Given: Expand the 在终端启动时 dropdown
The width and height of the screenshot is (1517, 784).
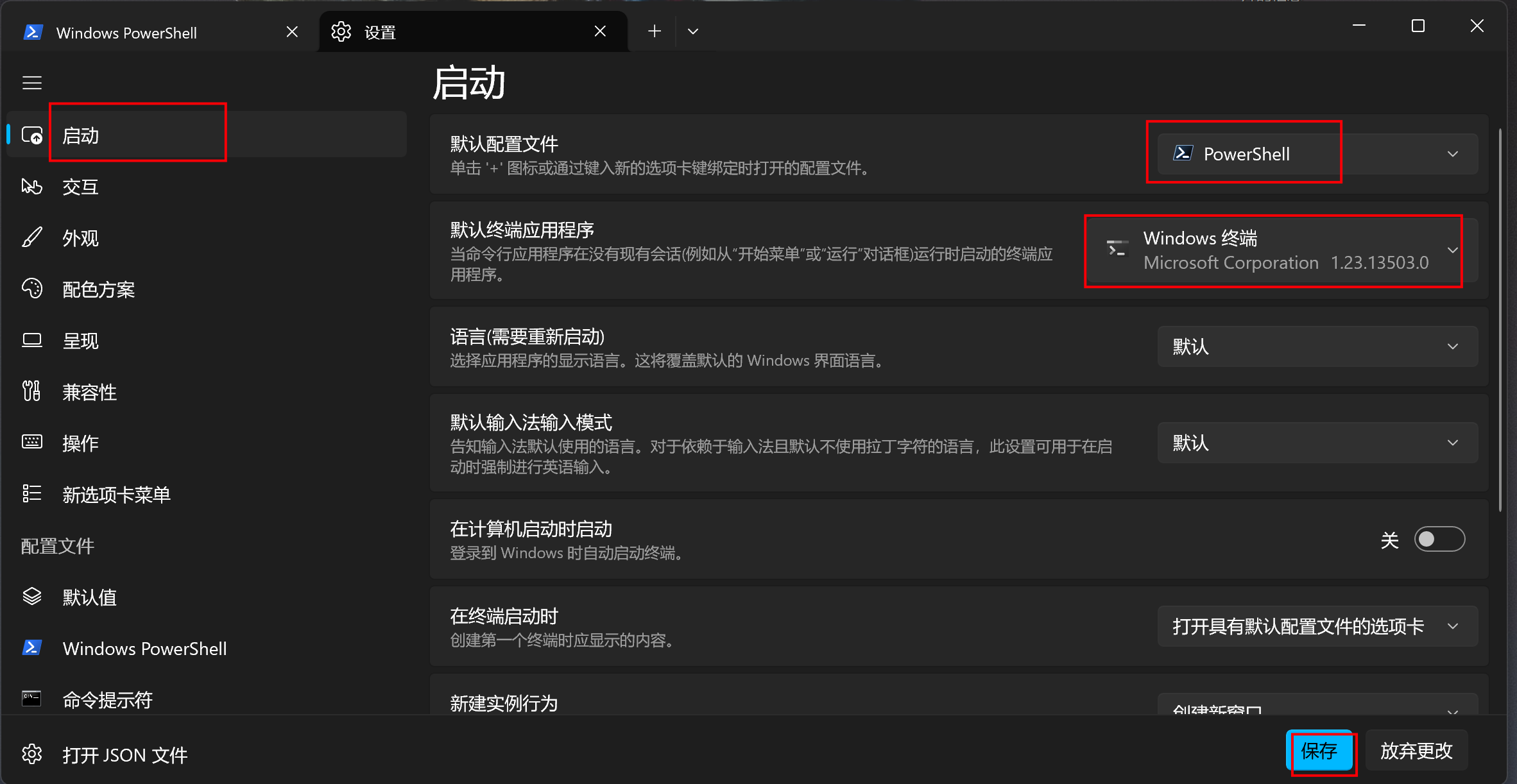Looking at the screenshot, I should (1452, 626).
